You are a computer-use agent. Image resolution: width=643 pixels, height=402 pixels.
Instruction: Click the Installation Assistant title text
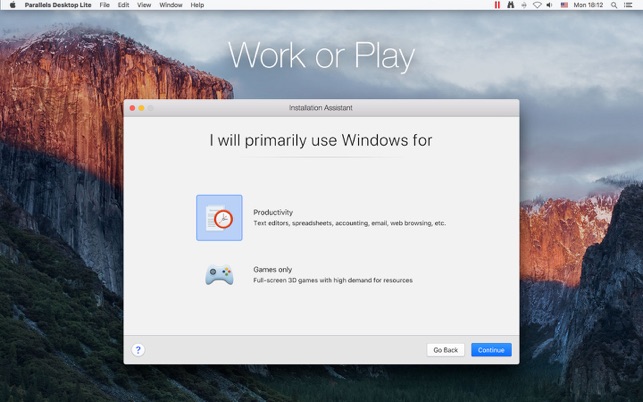(x=321, y=108)
